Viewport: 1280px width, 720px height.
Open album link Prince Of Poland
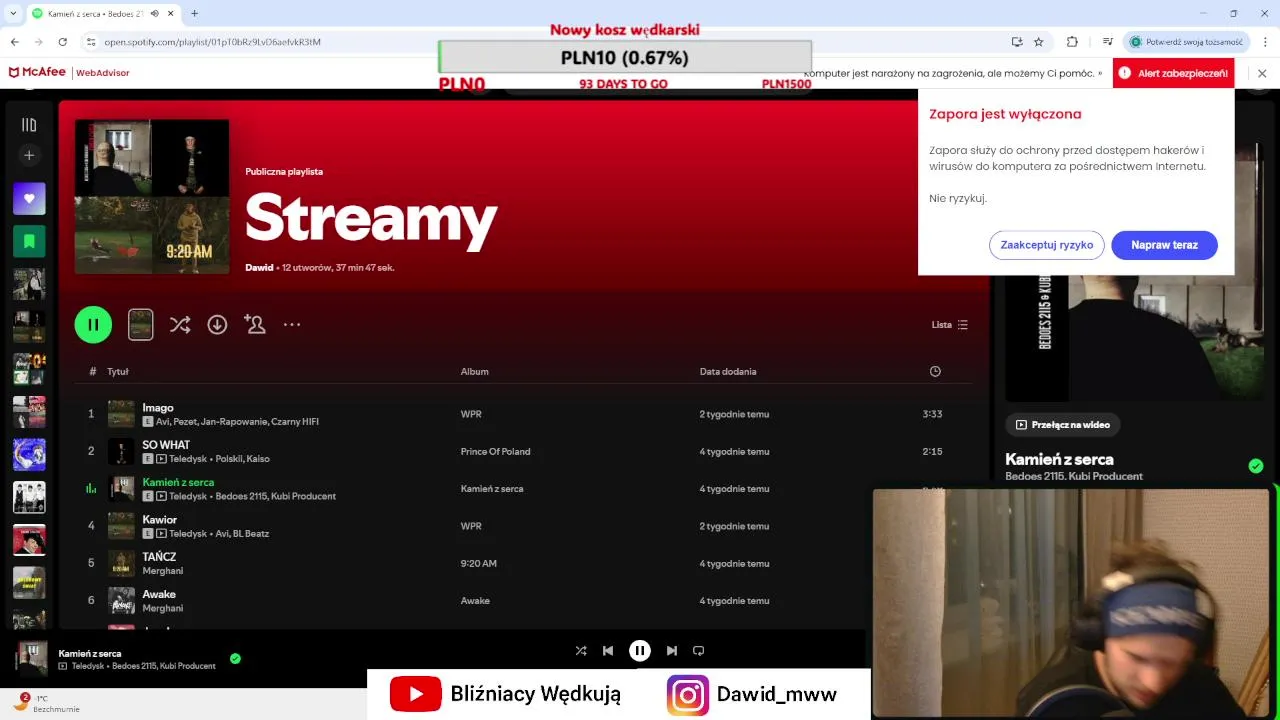[495, 452]
